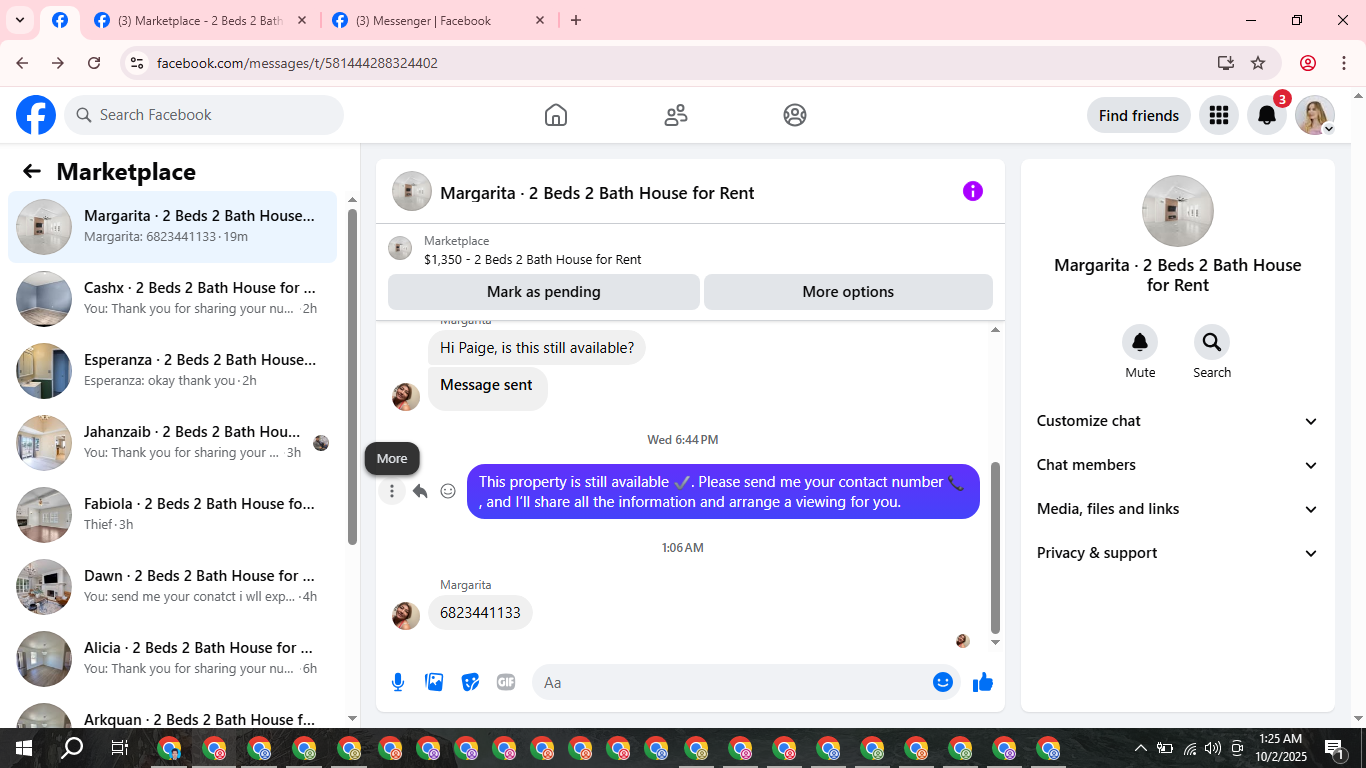This screenshot has height=768, width=1366.
Task: Open the Windows notification center
Action: (1335, 748)
